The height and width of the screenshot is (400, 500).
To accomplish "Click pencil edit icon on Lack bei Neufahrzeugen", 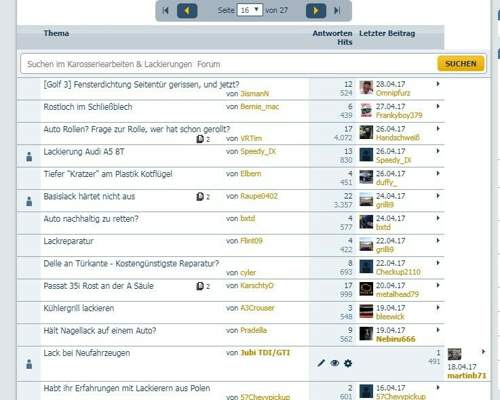I will (x=321, y=363).
